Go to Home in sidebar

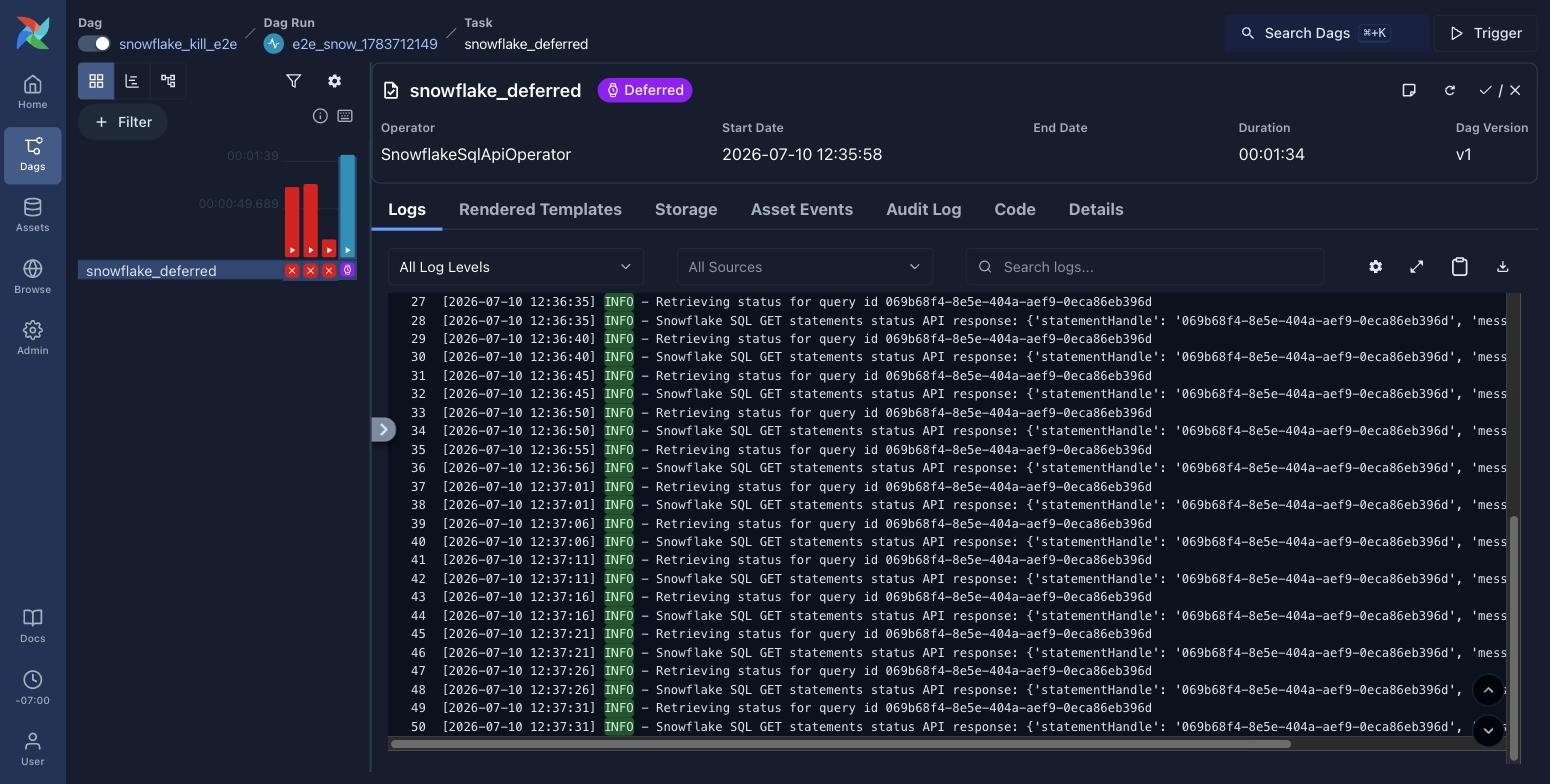click(x=33, y=93)
